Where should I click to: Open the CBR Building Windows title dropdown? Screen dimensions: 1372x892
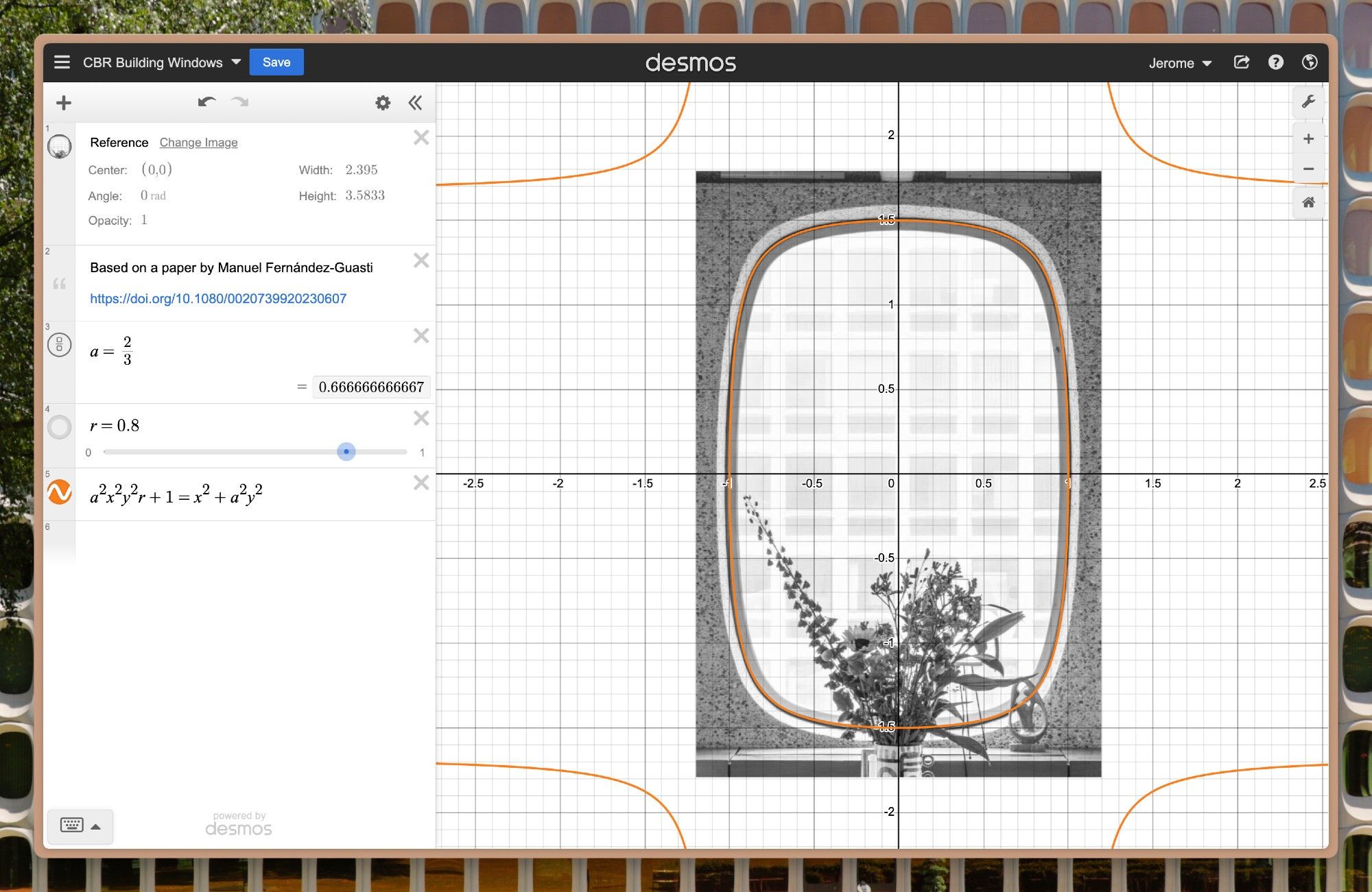162,62
